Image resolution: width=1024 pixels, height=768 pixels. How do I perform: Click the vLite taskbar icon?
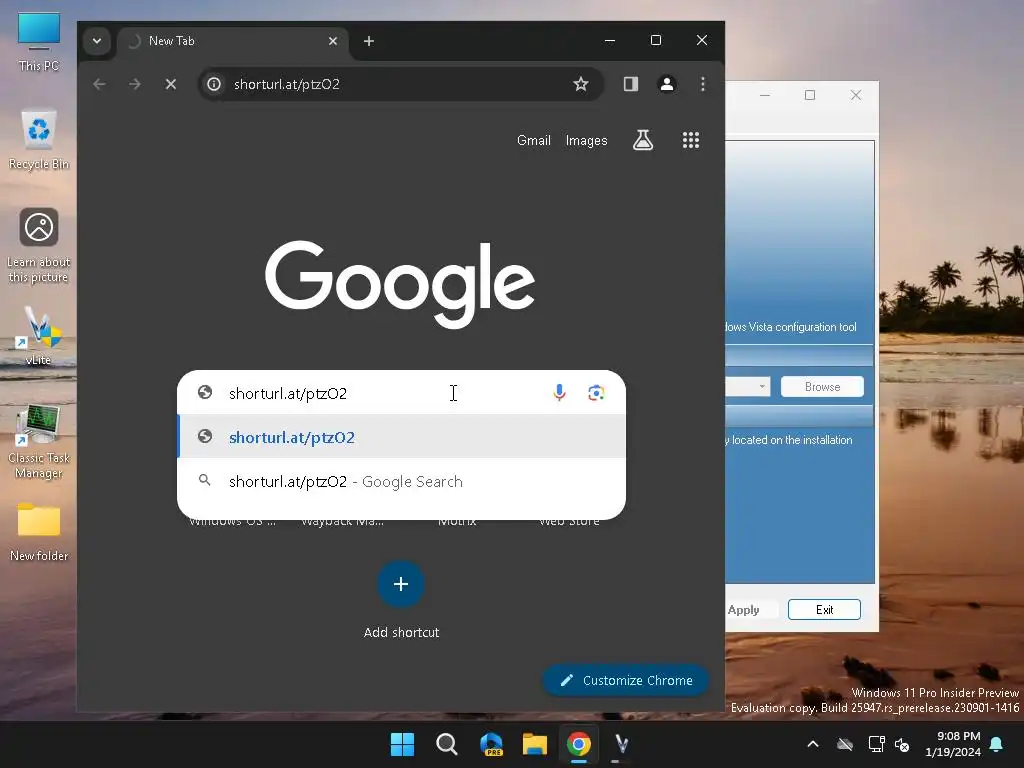(x=622, y=744)
